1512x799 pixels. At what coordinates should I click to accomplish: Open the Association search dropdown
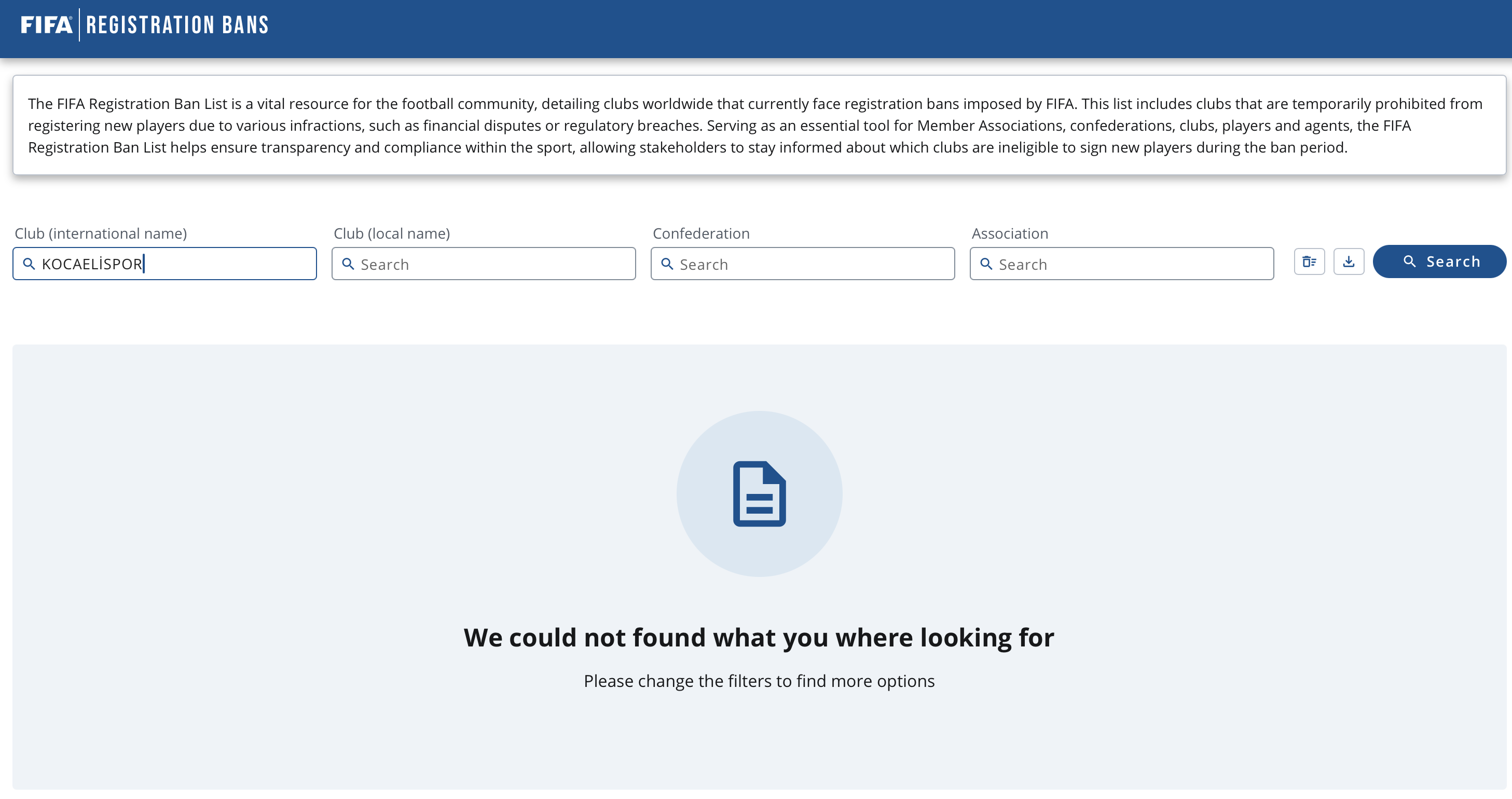tap(1122, 264)
